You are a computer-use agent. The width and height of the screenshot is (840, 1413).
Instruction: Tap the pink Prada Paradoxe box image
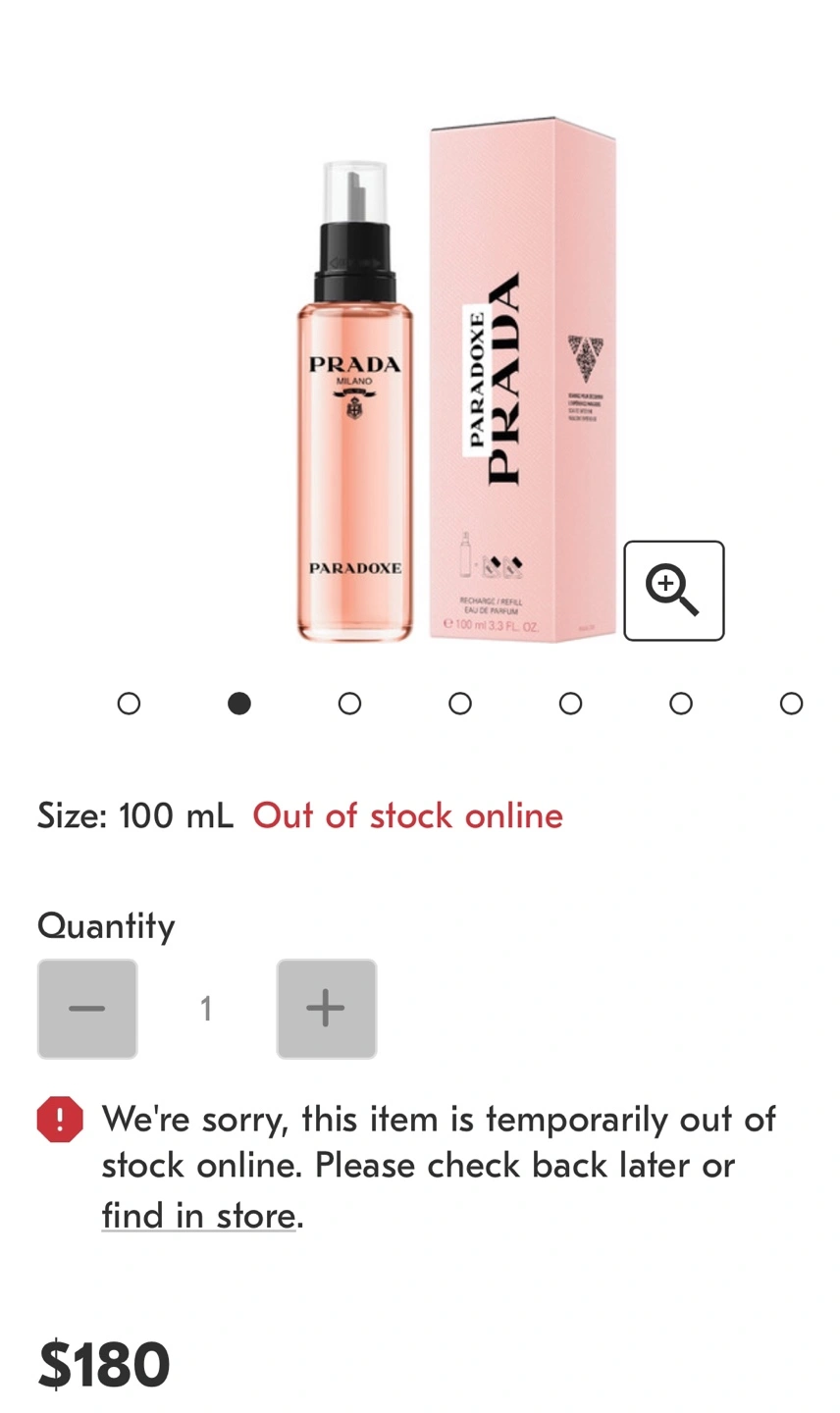point(523,381)
